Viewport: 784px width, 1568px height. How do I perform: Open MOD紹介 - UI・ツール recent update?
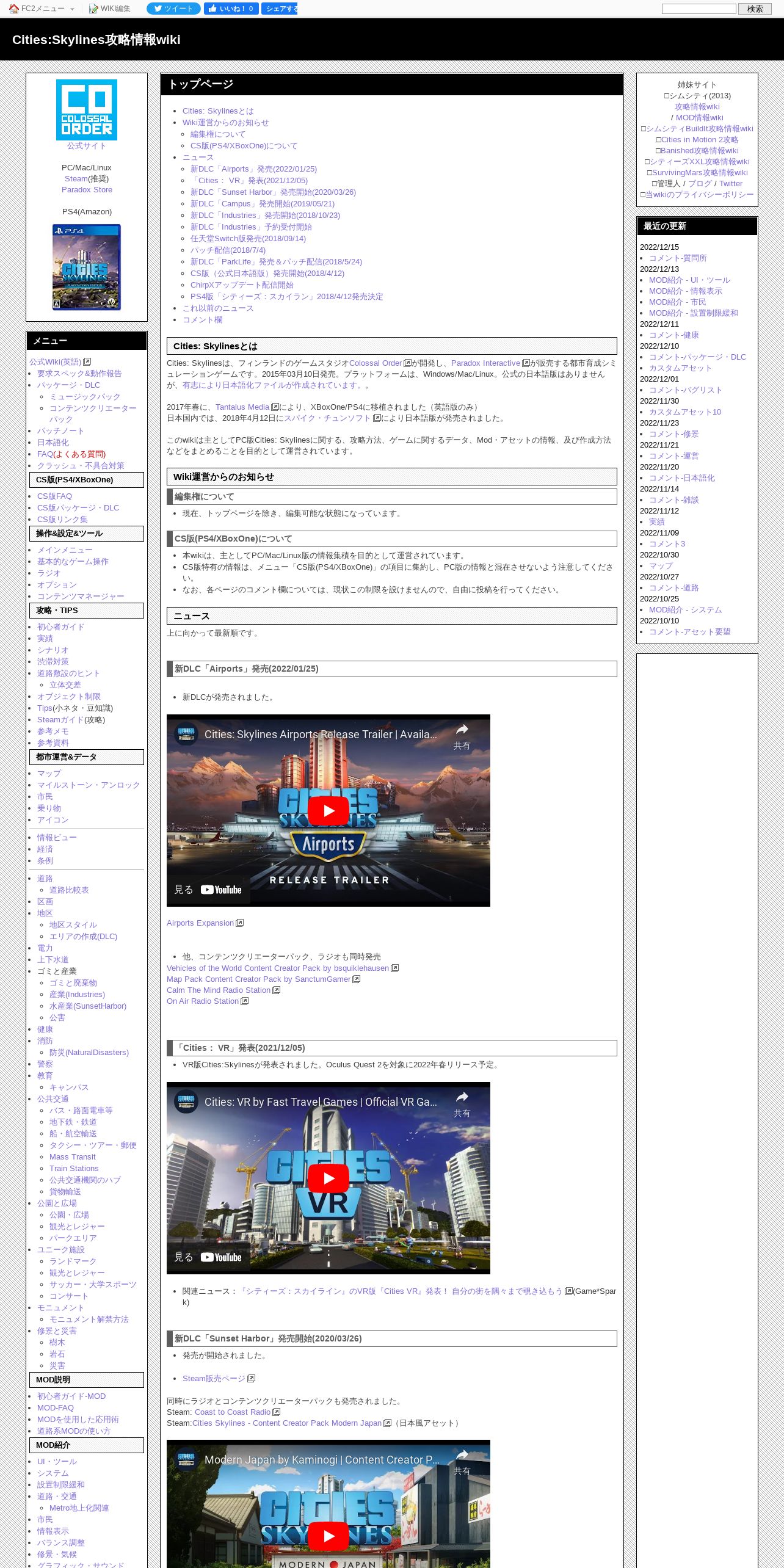(689, 280)
